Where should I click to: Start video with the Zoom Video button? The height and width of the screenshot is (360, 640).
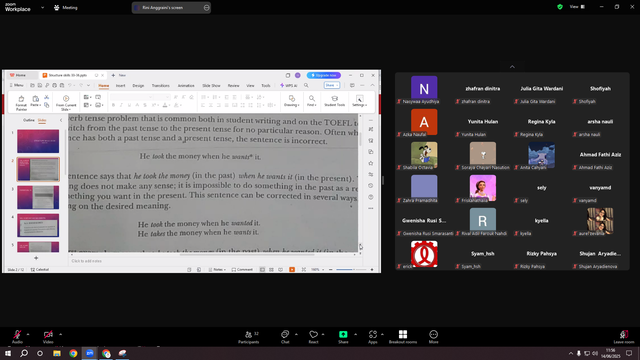[48, 337]
